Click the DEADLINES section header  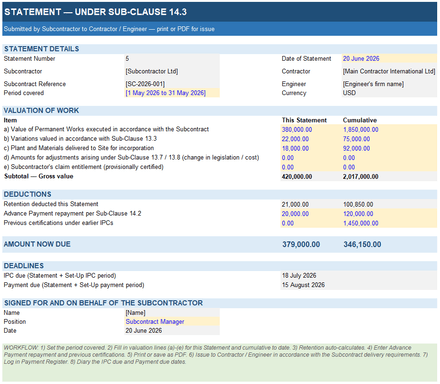(220, 266)
